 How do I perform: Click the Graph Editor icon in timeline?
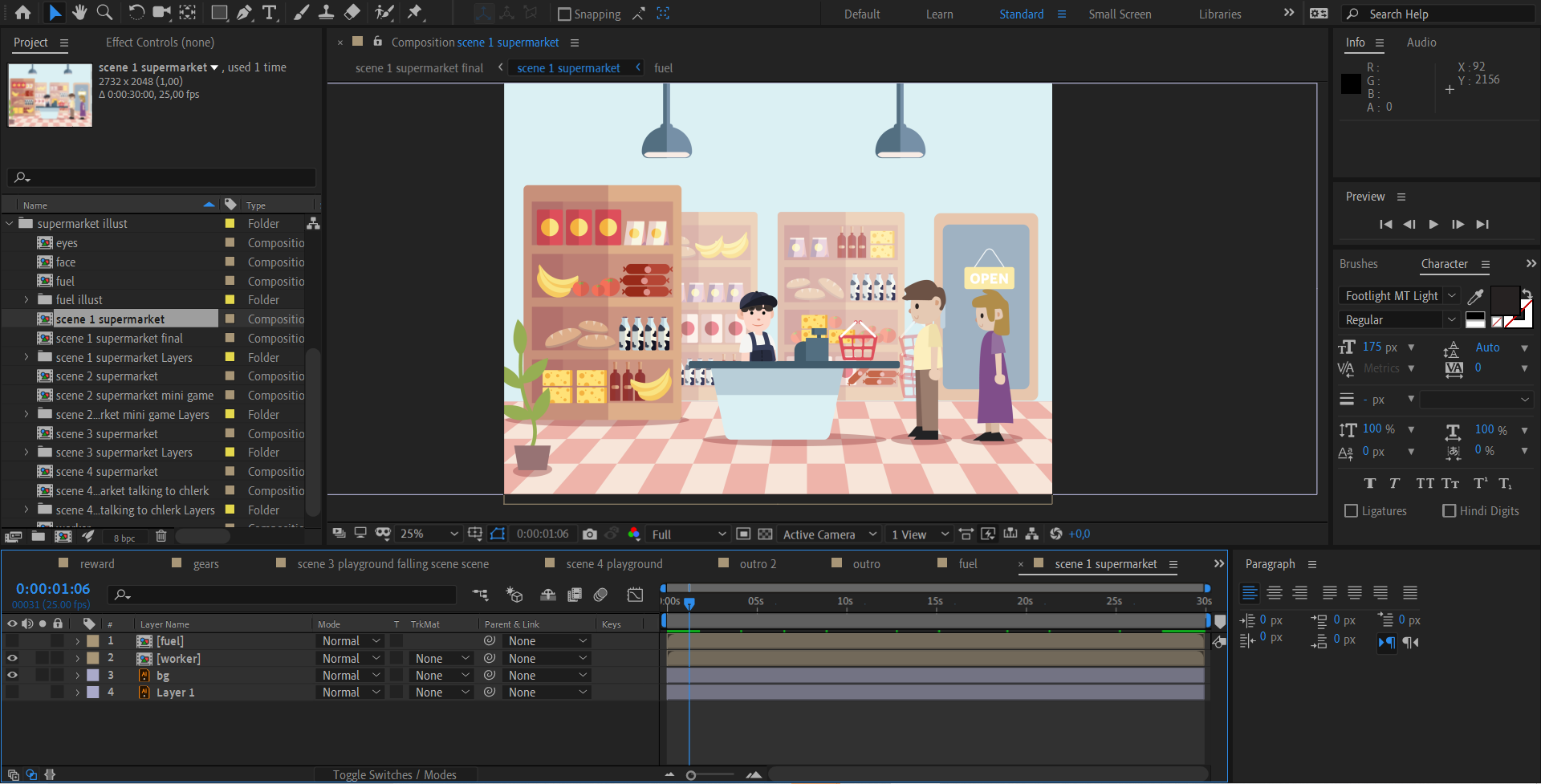(635, 595)
